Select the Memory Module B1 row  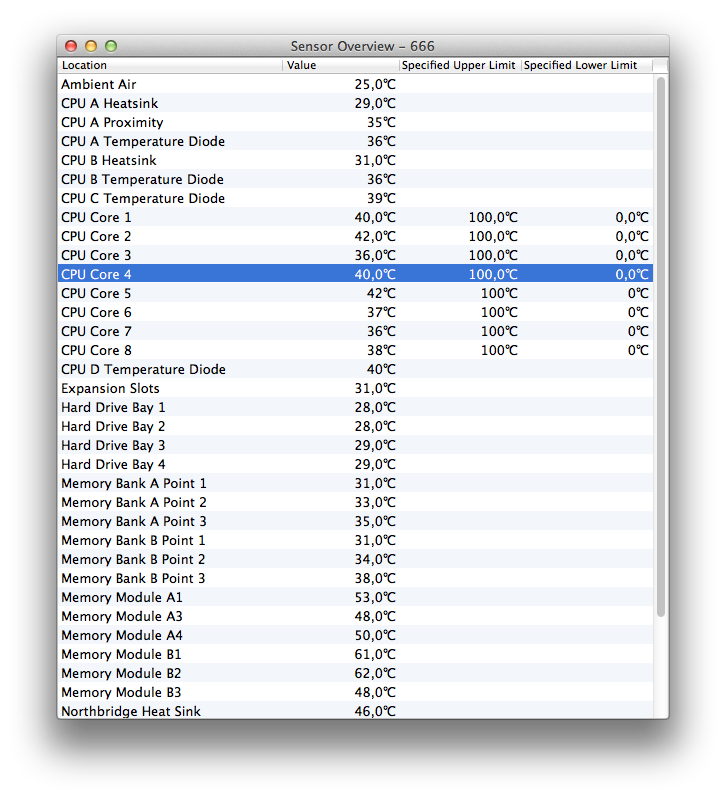point(355,654)
